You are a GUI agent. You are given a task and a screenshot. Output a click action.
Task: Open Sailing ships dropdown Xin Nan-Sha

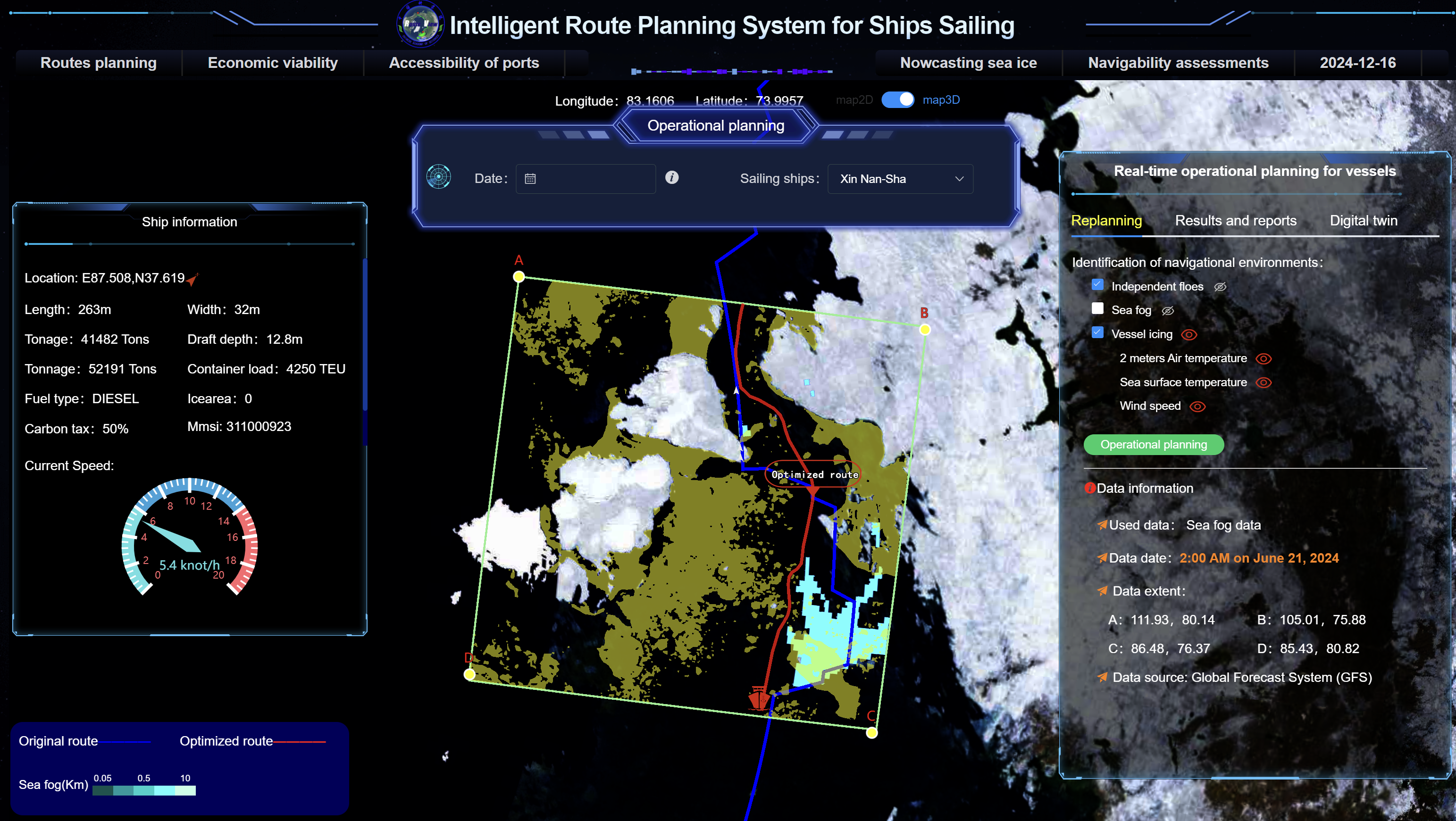pyautogui.click(x=900, y=179)
